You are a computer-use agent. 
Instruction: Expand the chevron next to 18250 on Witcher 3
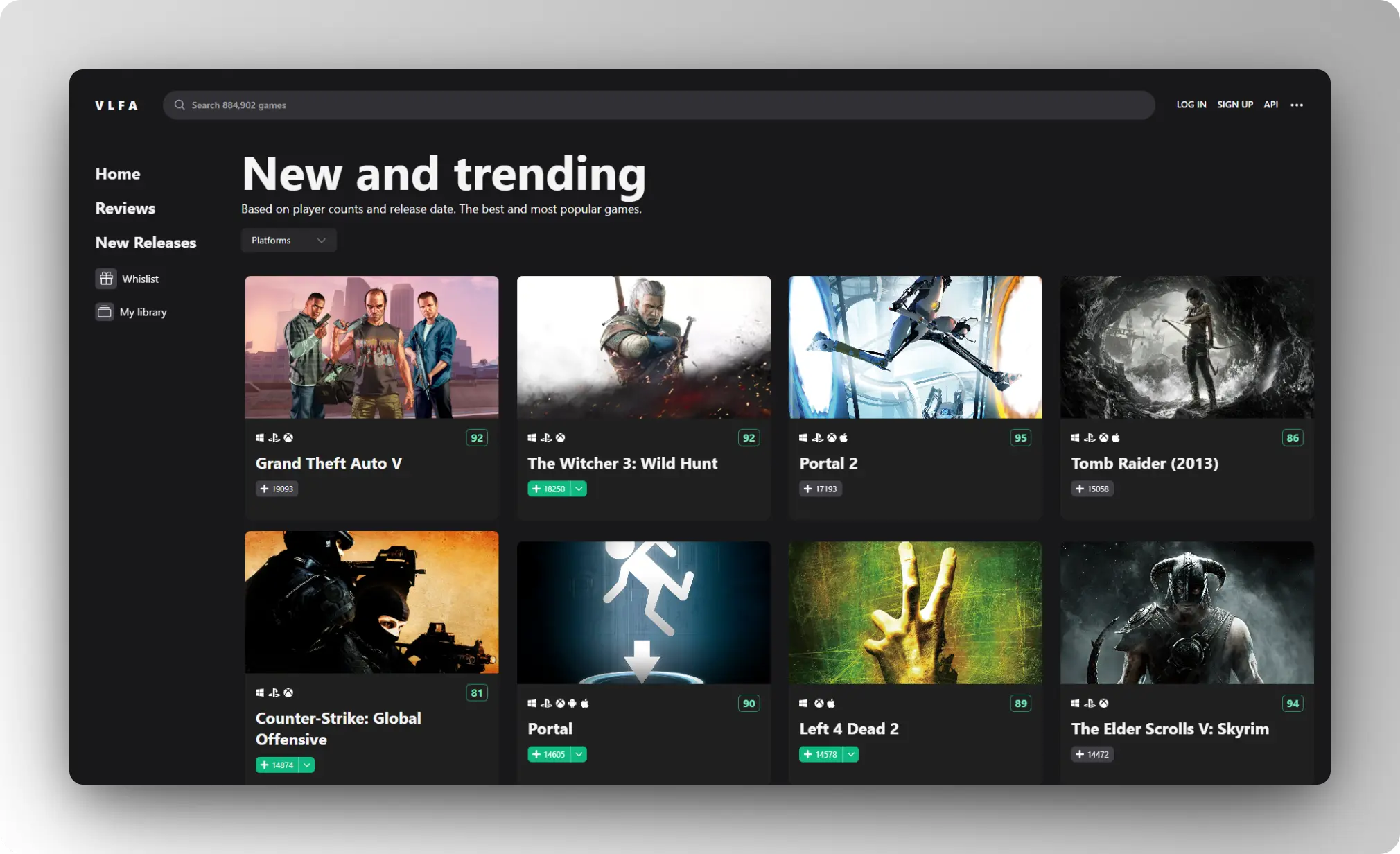point(579,489)
